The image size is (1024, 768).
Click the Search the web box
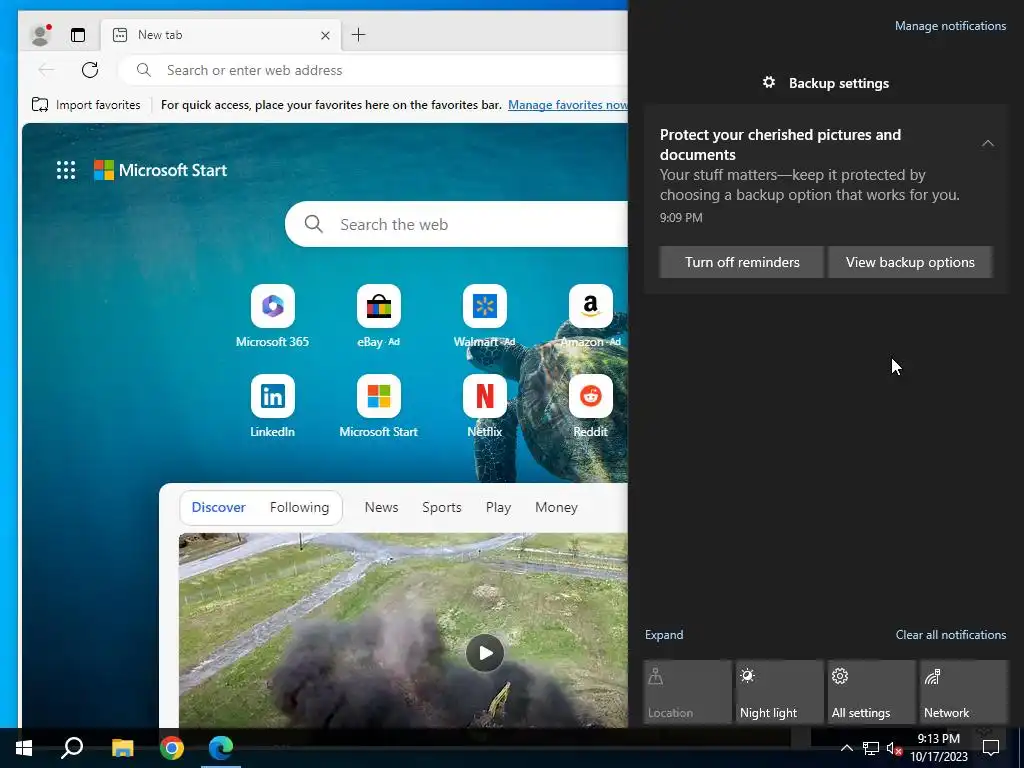coord(456,224)
